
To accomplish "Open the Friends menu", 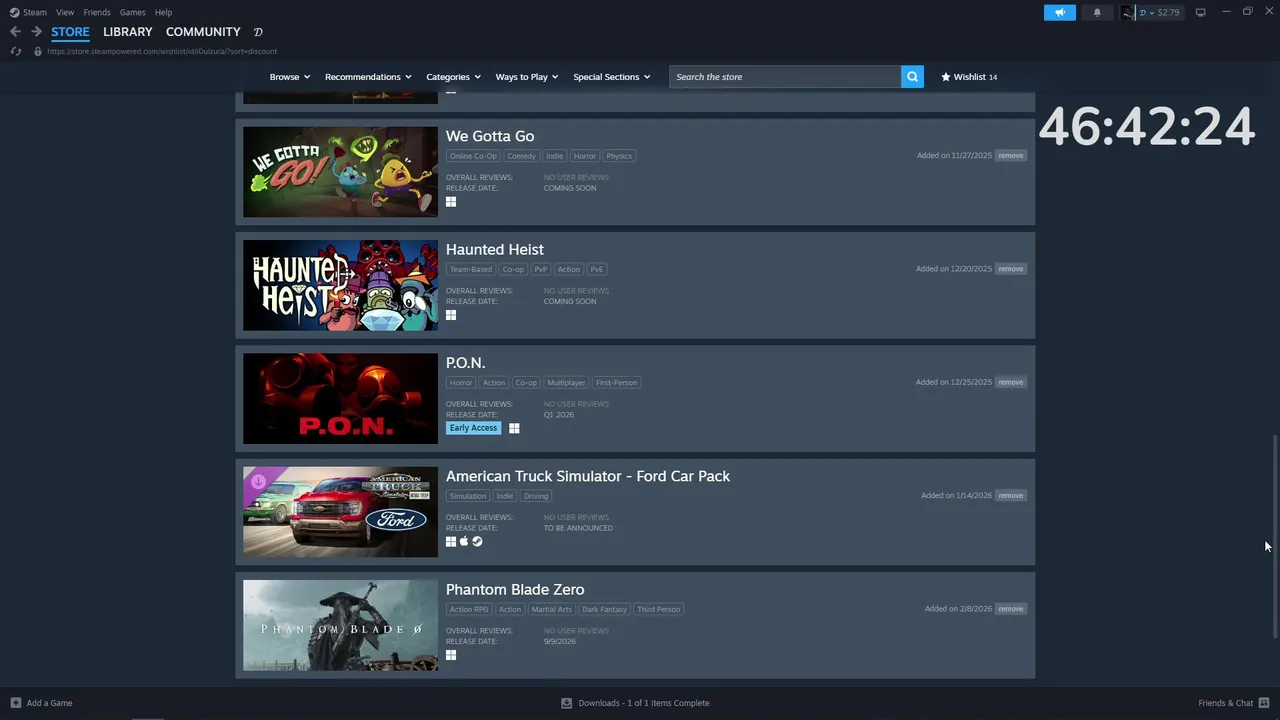I will point(97,12).
